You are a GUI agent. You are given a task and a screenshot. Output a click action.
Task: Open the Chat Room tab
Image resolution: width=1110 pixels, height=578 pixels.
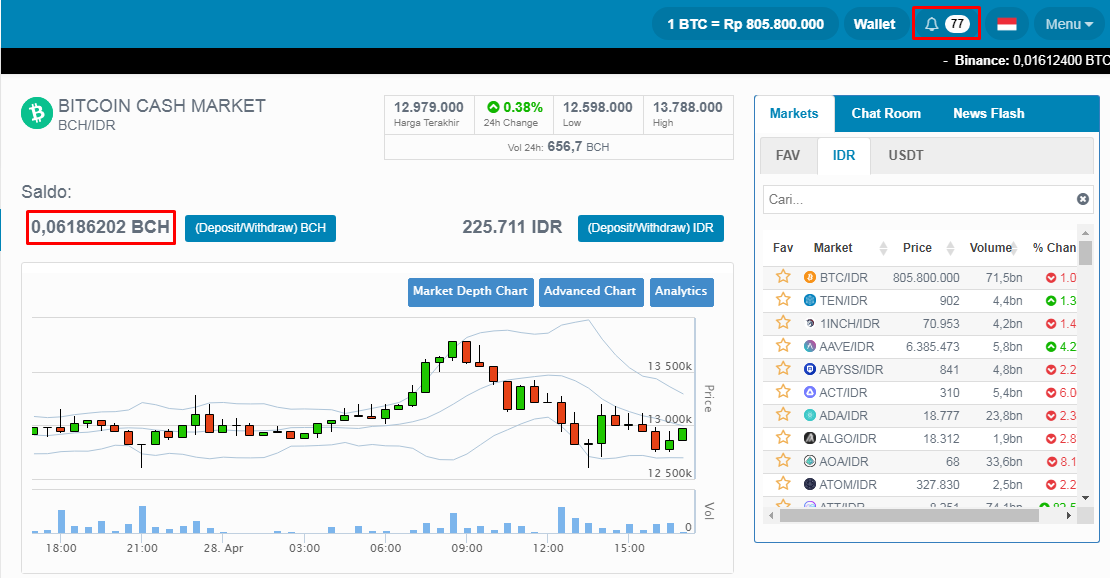pyautogui.click(x=886, y=113)
